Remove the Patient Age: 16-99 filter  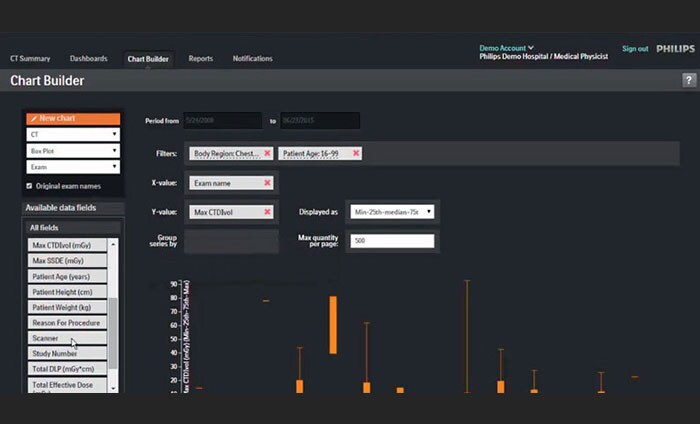coord(356,154)
